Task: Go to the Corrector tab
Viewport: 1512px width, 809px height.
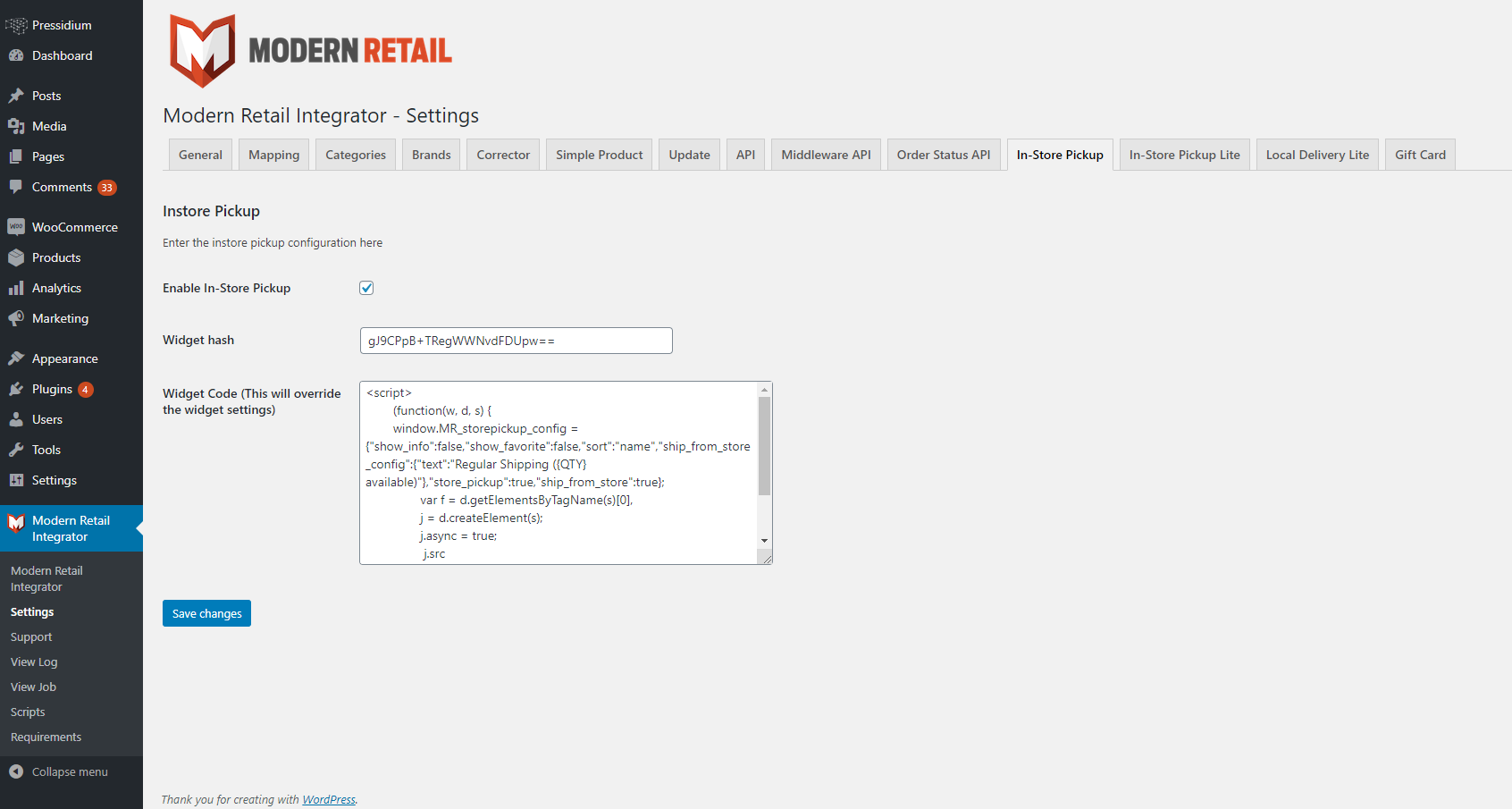Action: click(x=503, y=155)
